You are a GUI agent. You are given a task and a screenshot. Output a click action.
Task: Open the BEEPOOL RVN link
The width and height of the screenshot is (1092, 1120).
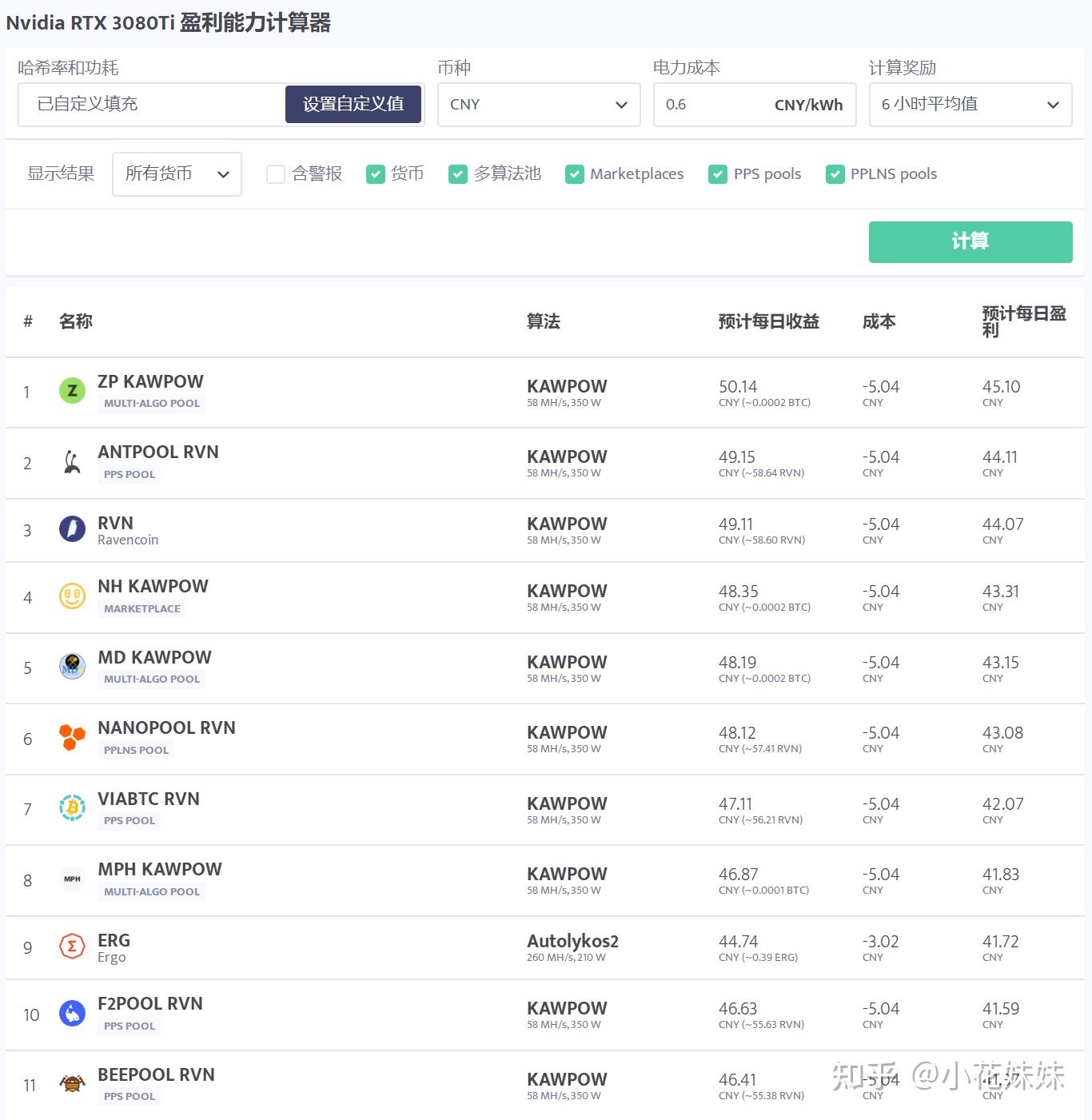156,1074
